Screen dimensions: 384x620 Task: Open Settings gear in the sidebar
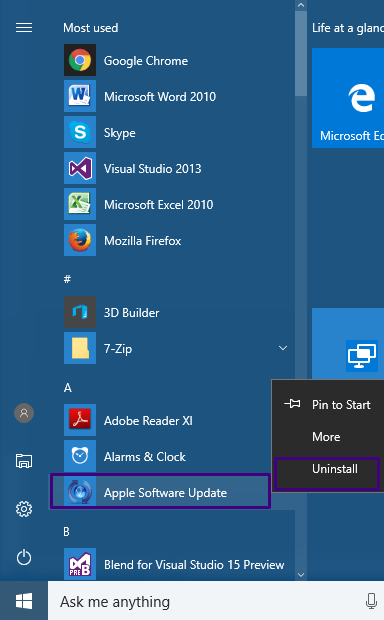coord(24,509)
